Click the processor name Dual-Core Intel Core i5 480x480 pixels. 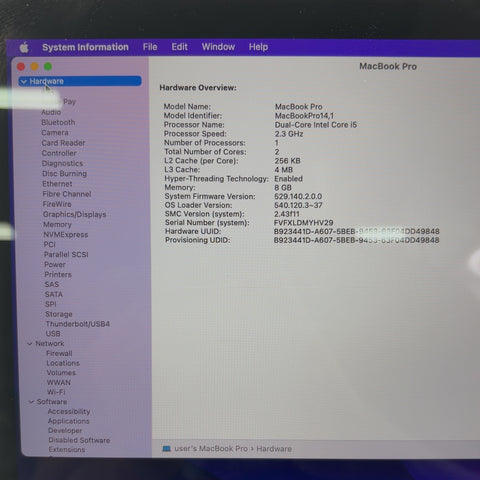point(316,125)
